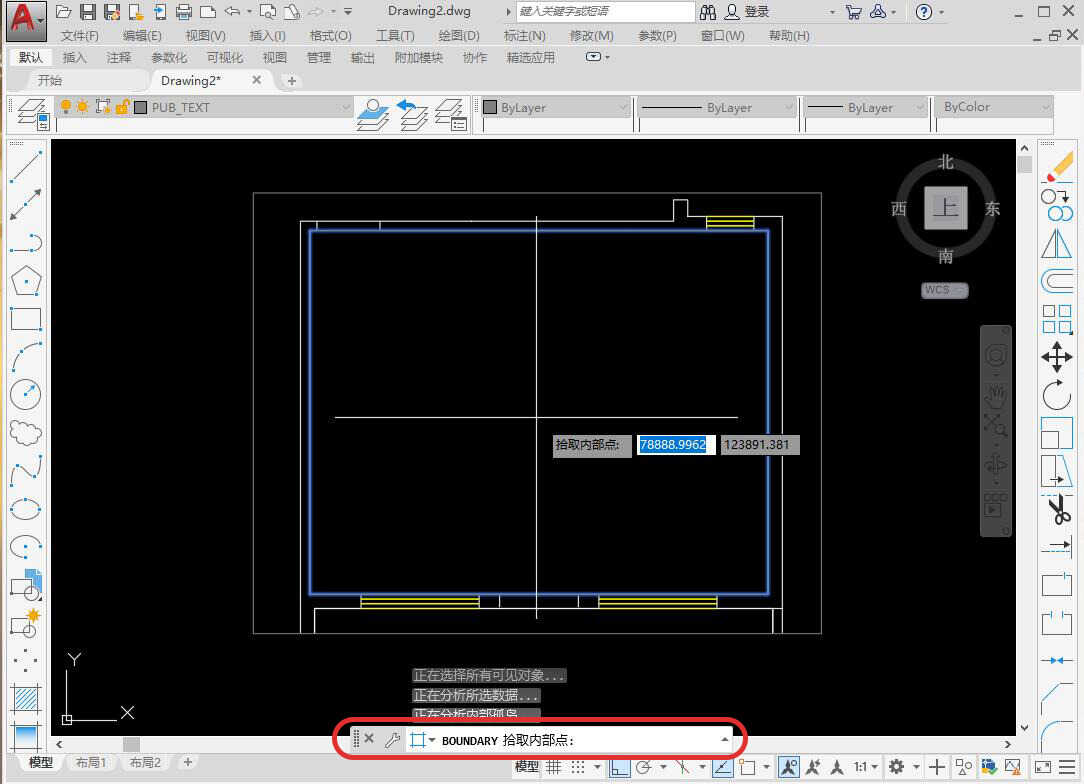Select the Rectangle draw tool
The height and width of the screenshot is (784, 1084).
(x=26, y=319)
